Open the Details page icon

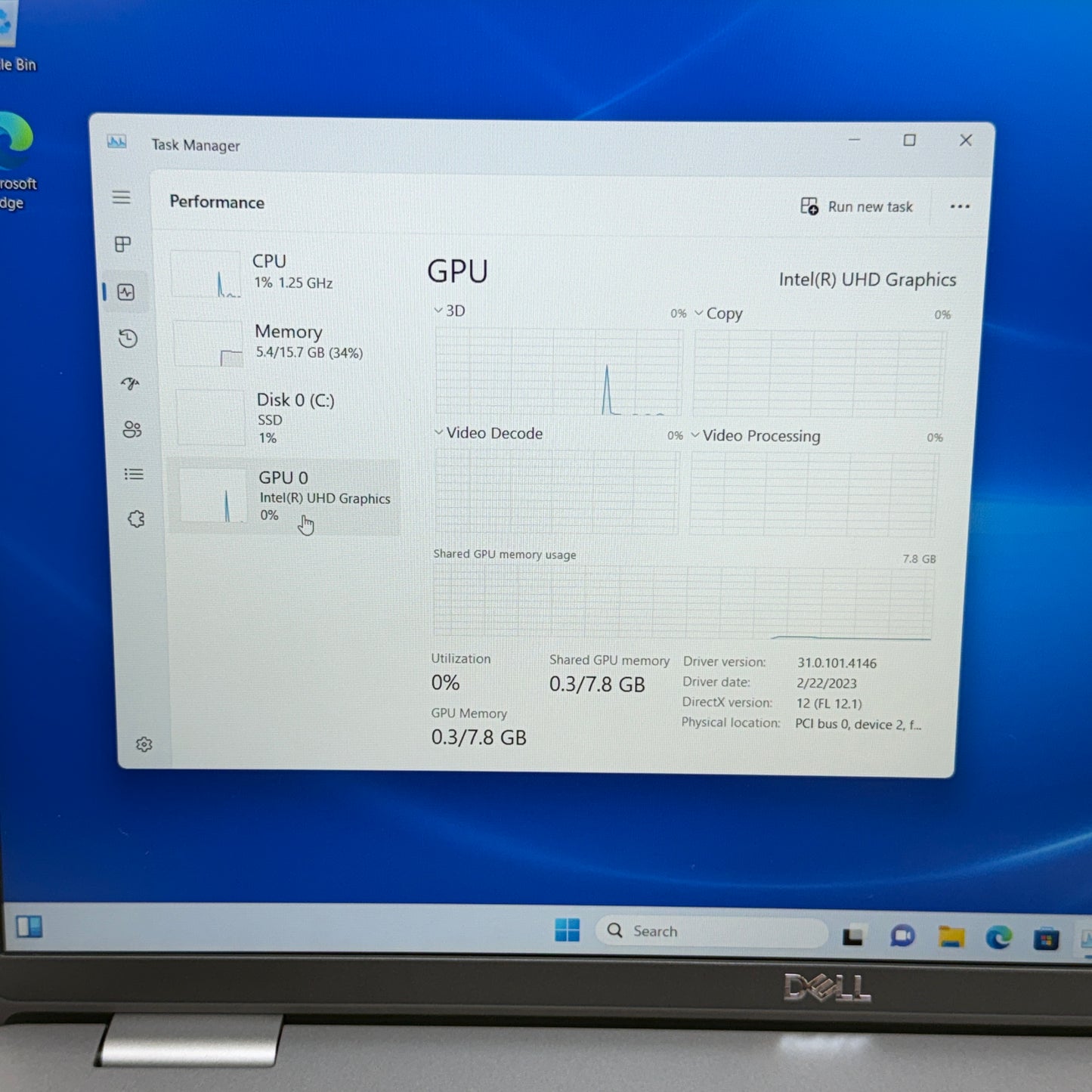(x=134, y=474)
